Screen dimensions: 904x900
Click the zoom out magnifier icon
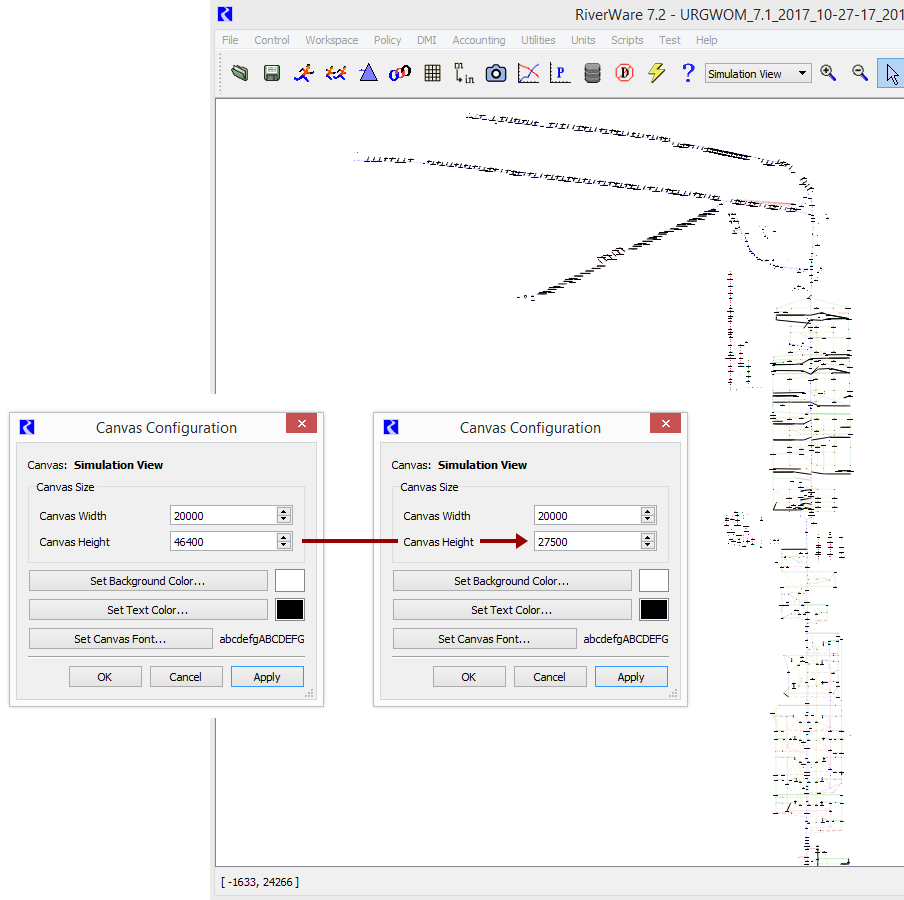[x=860, y=73]
